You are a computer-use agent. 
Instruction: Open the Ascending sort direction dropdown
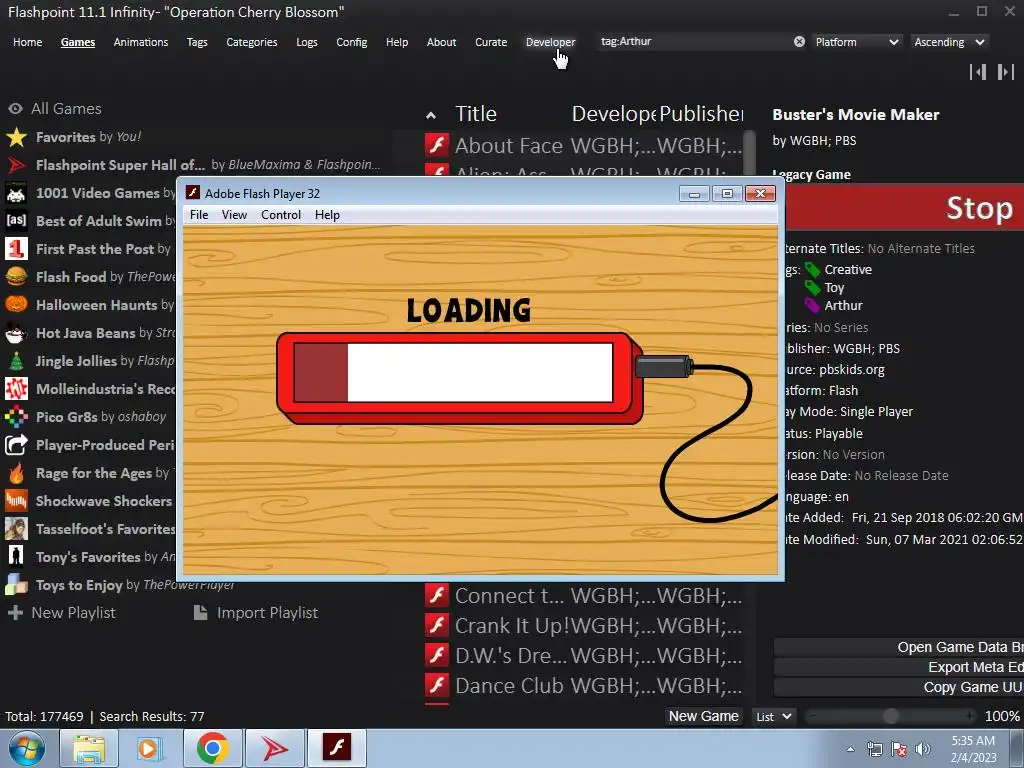point(949,42)
